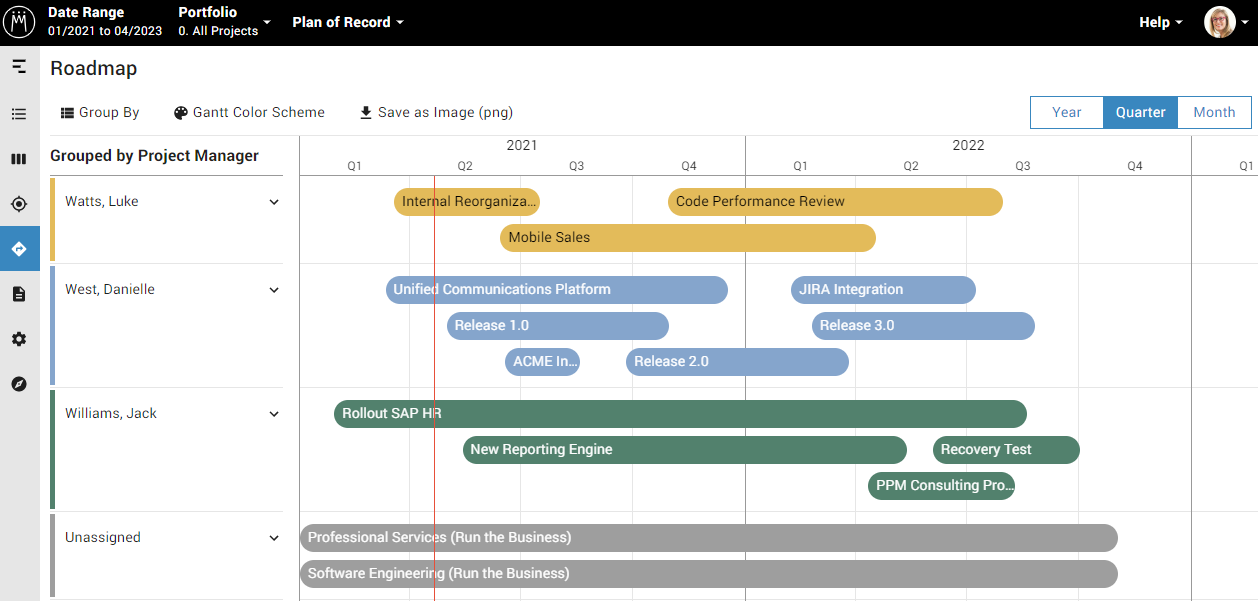Click the Roadmap page title
The height and width of the screenshot is (601, 1258).
coord(94,69)
